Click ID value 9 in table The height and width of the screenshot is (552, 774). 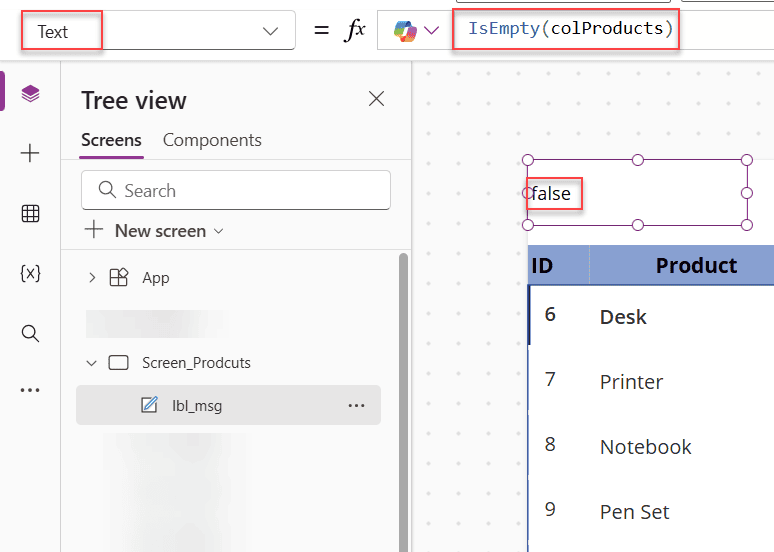tap(550, 509)
